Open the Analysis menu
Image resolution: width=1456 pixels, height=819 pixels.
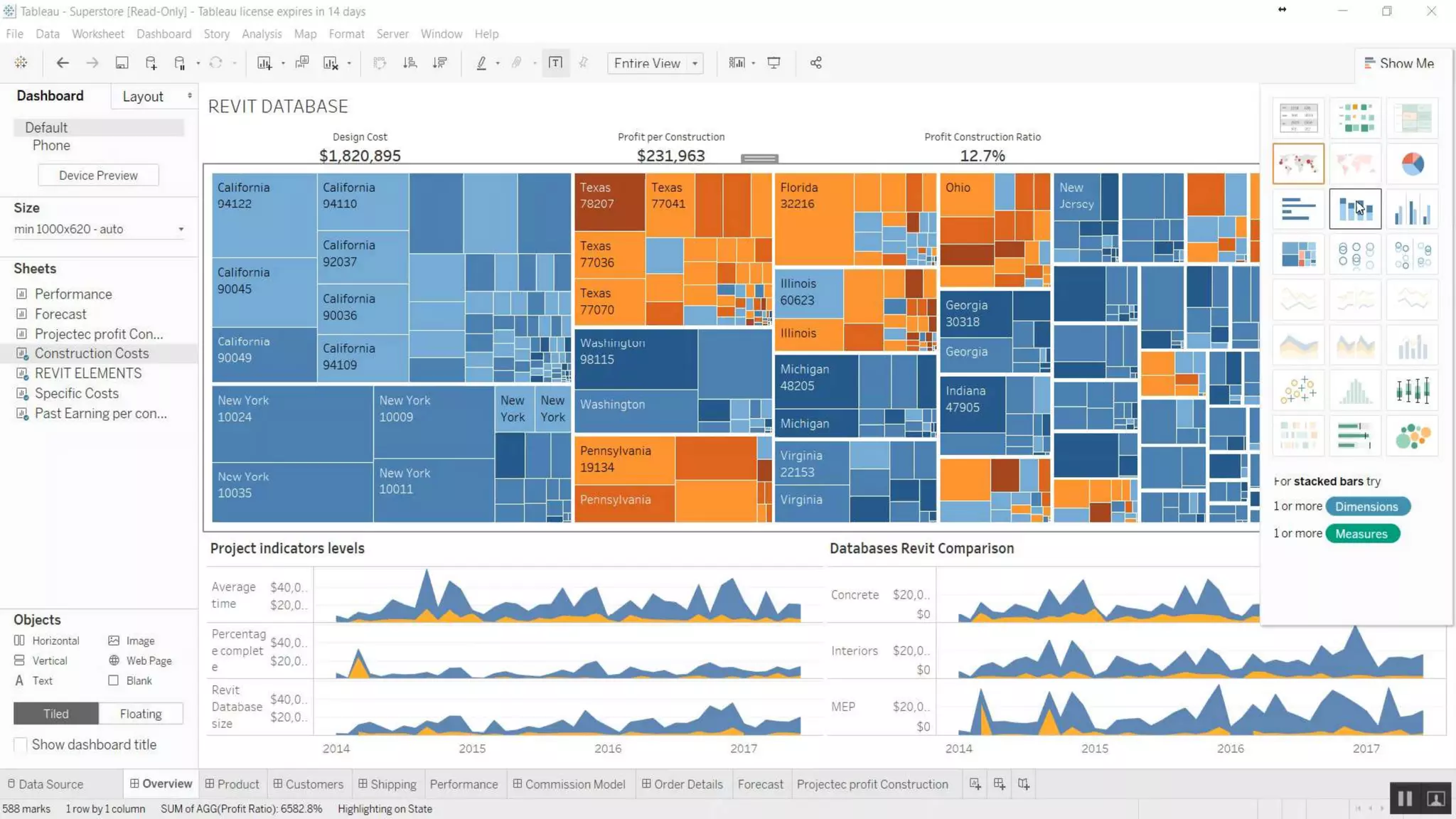point(261,33)
